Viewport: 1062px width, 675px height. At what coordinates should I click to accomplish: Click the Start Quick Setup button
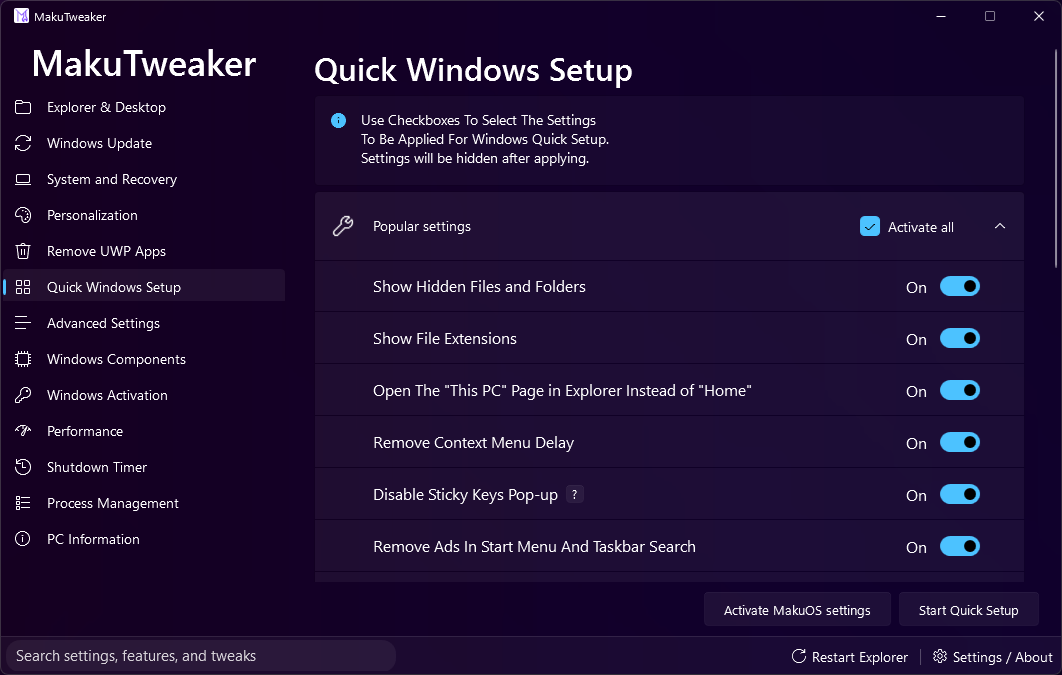tap(969, 609)
